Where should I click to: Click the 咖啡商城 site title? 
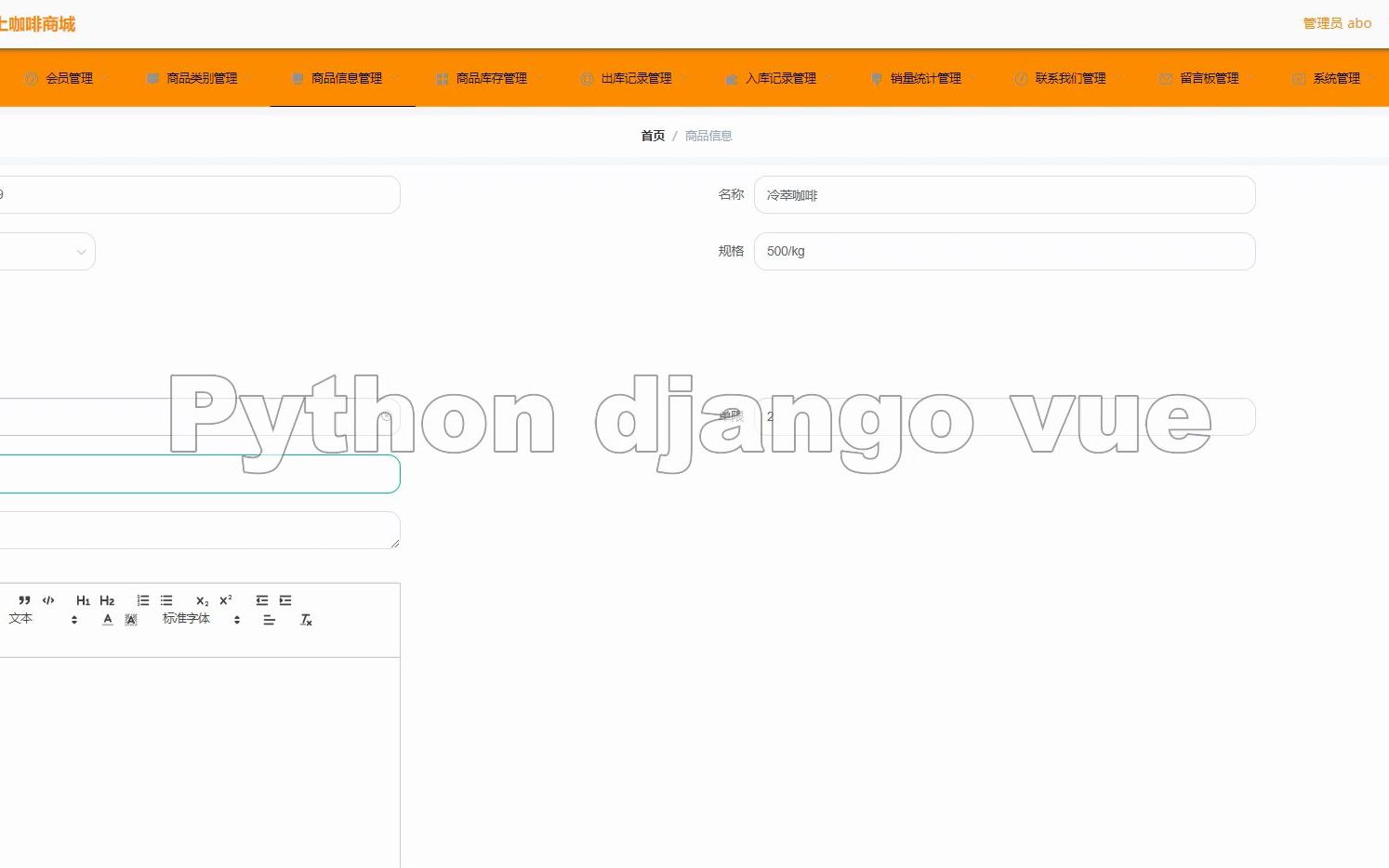[x=37, y=24]
